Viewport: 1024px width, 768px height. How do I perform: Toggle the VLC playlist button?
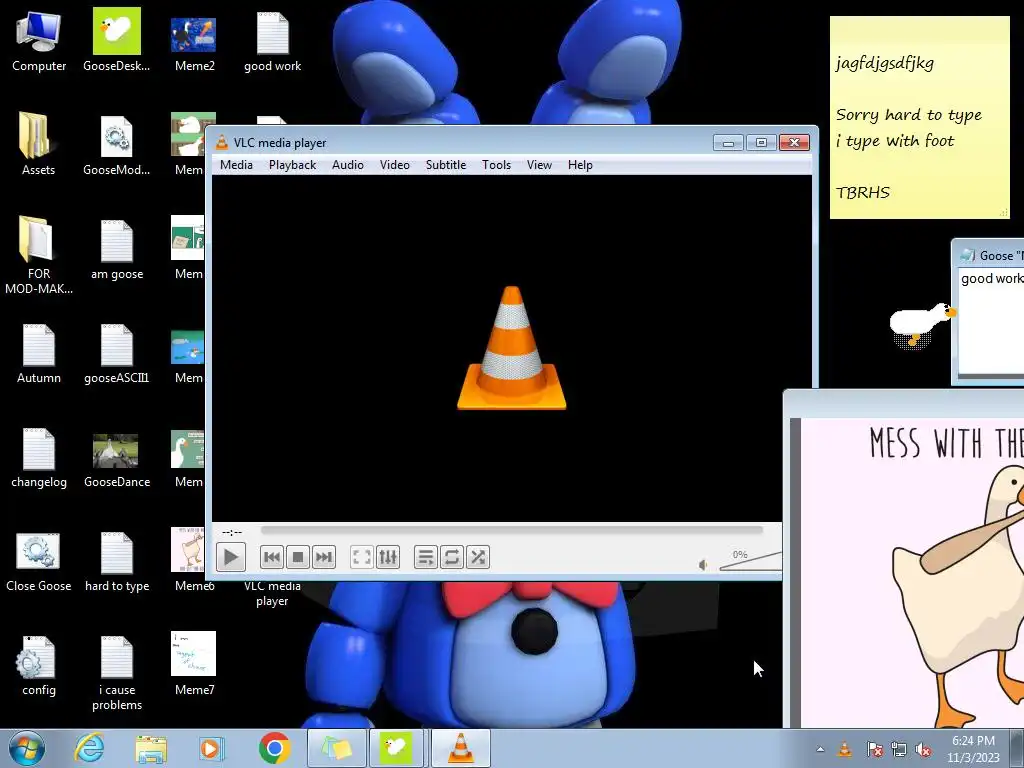426,557
